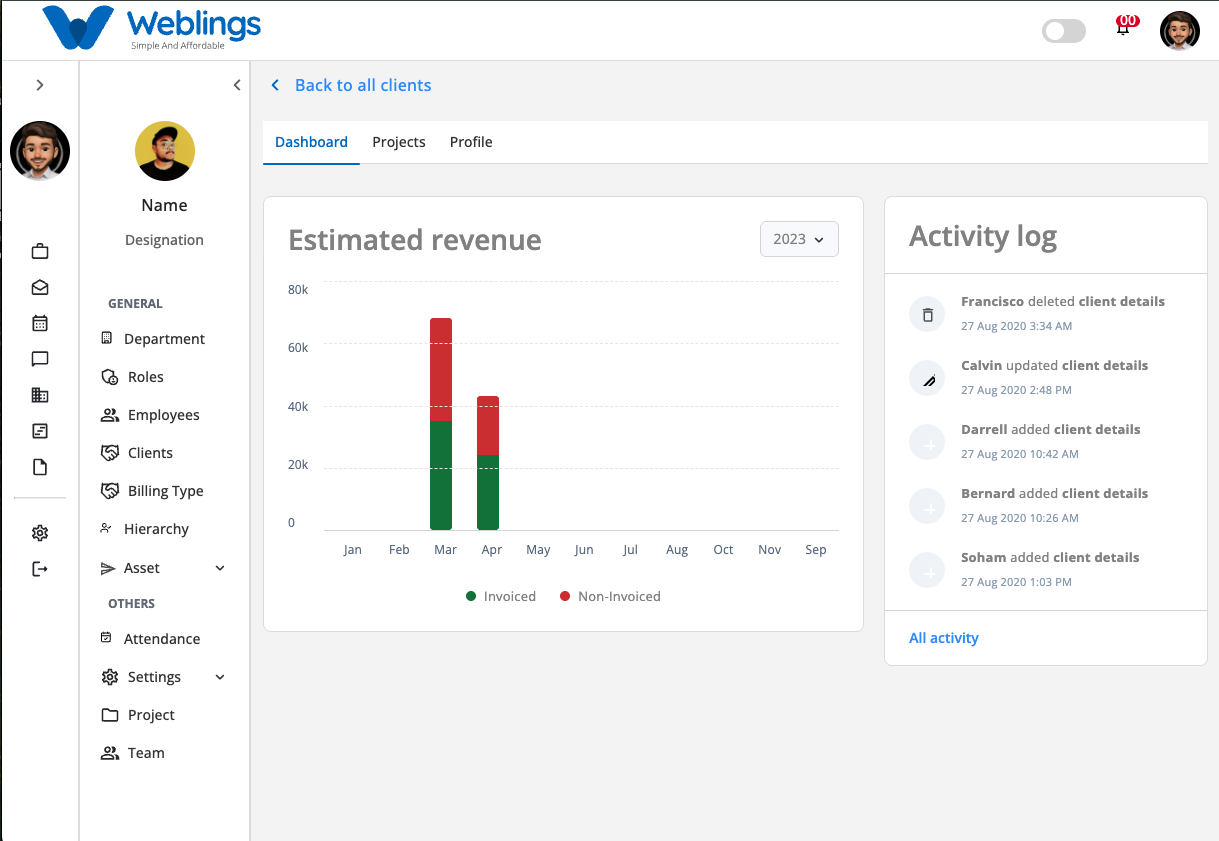Open Attendance in the sidebar
The height and width of the screenshot is (841, 1219).
[x=164, y=638]
